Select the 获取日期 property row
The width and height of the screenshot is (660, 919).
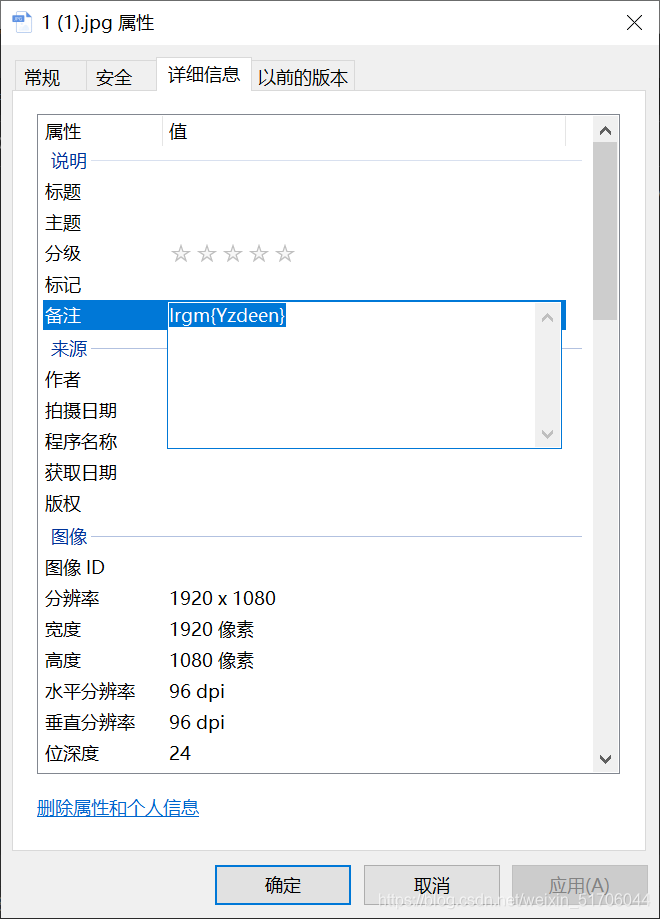305,472
